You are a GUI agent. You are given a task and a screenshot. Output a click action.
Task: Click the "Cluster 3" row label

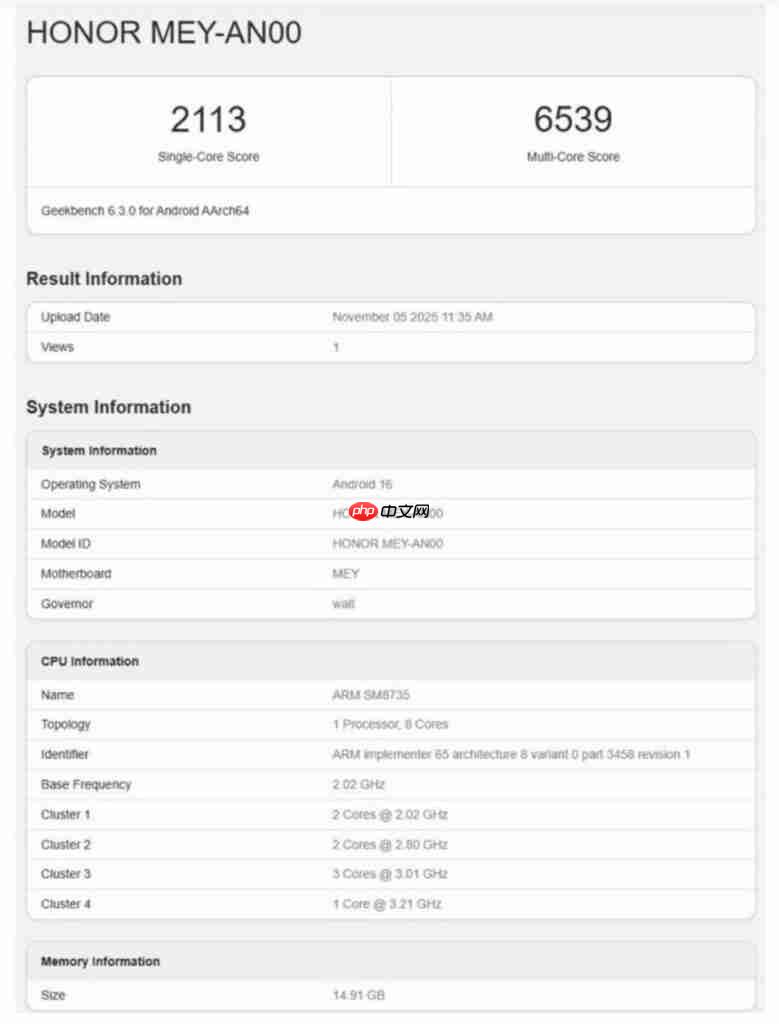pos(66,874)
